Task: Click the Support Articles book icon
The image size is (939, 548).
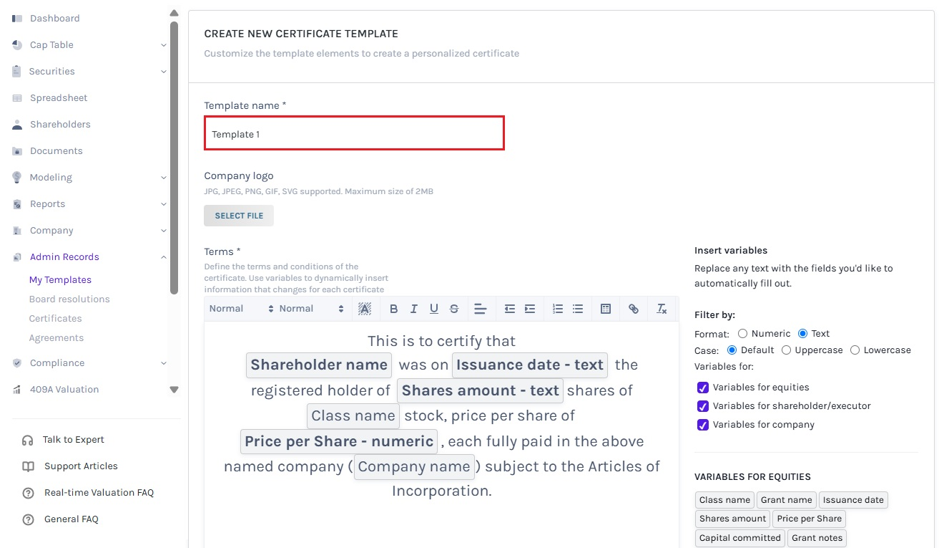Action: (28, 467)
